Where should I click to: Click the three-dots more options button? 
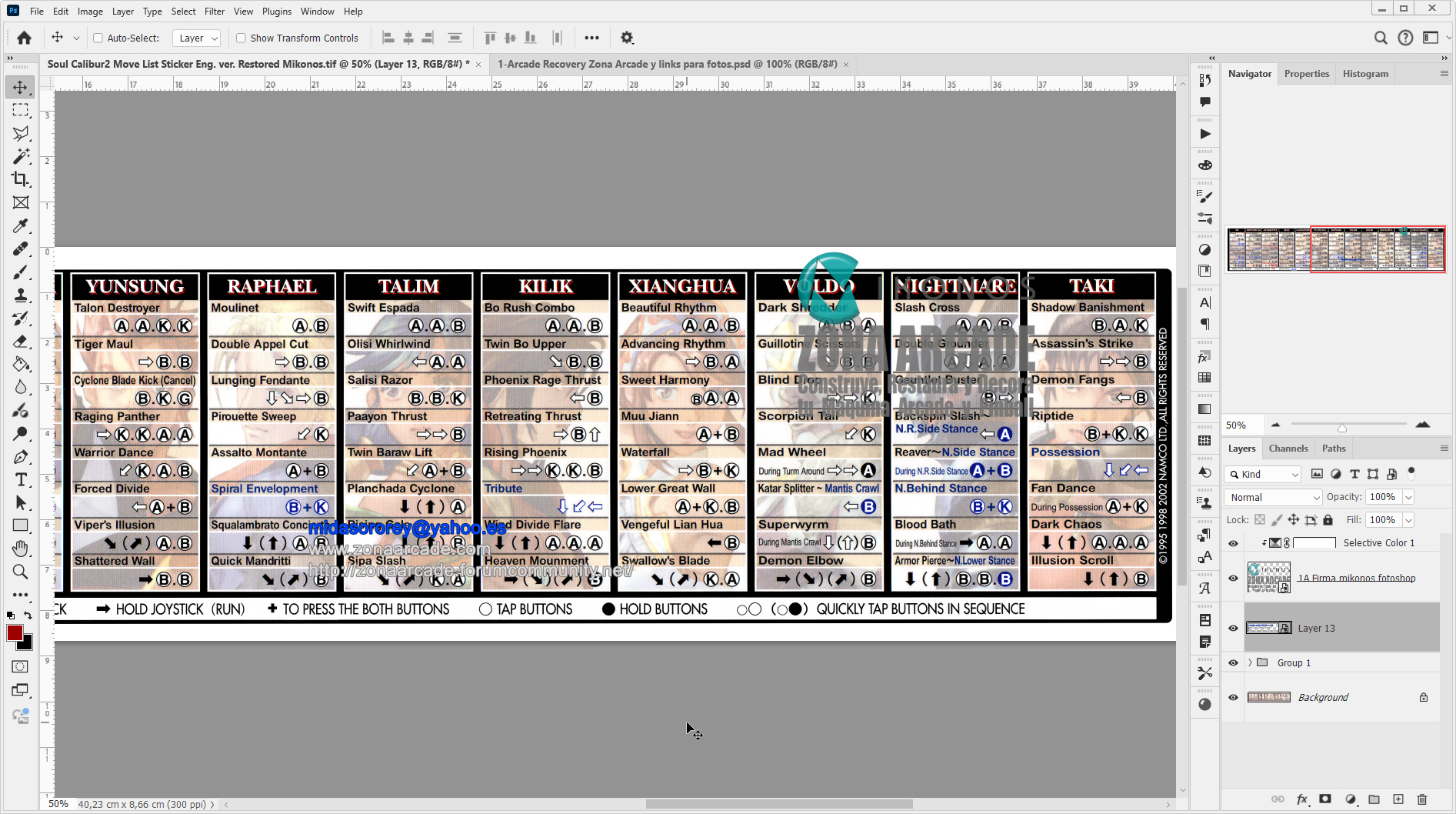point(591,38)
